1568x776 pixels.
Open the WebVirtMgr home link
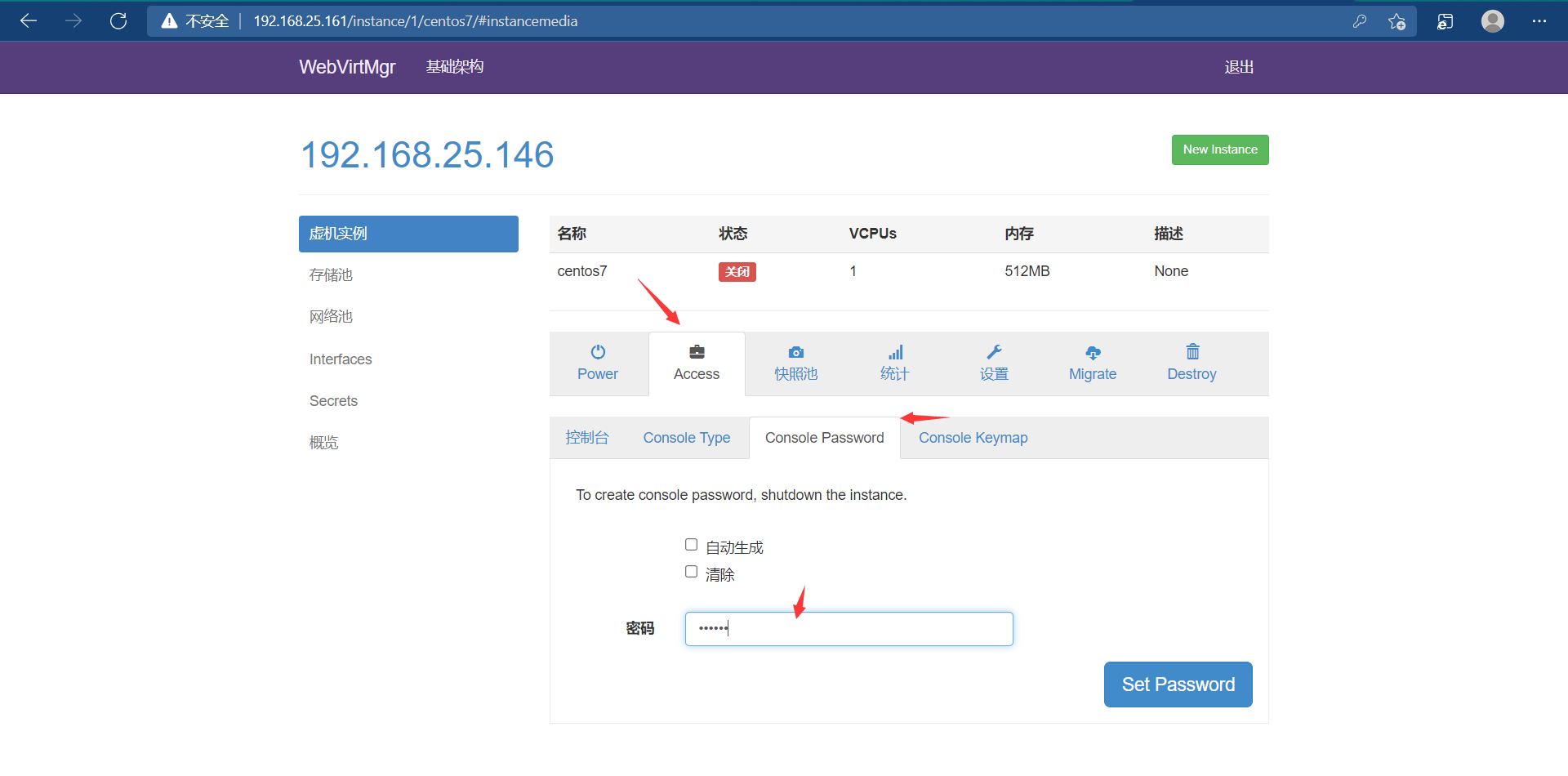(x=347, y=67)
